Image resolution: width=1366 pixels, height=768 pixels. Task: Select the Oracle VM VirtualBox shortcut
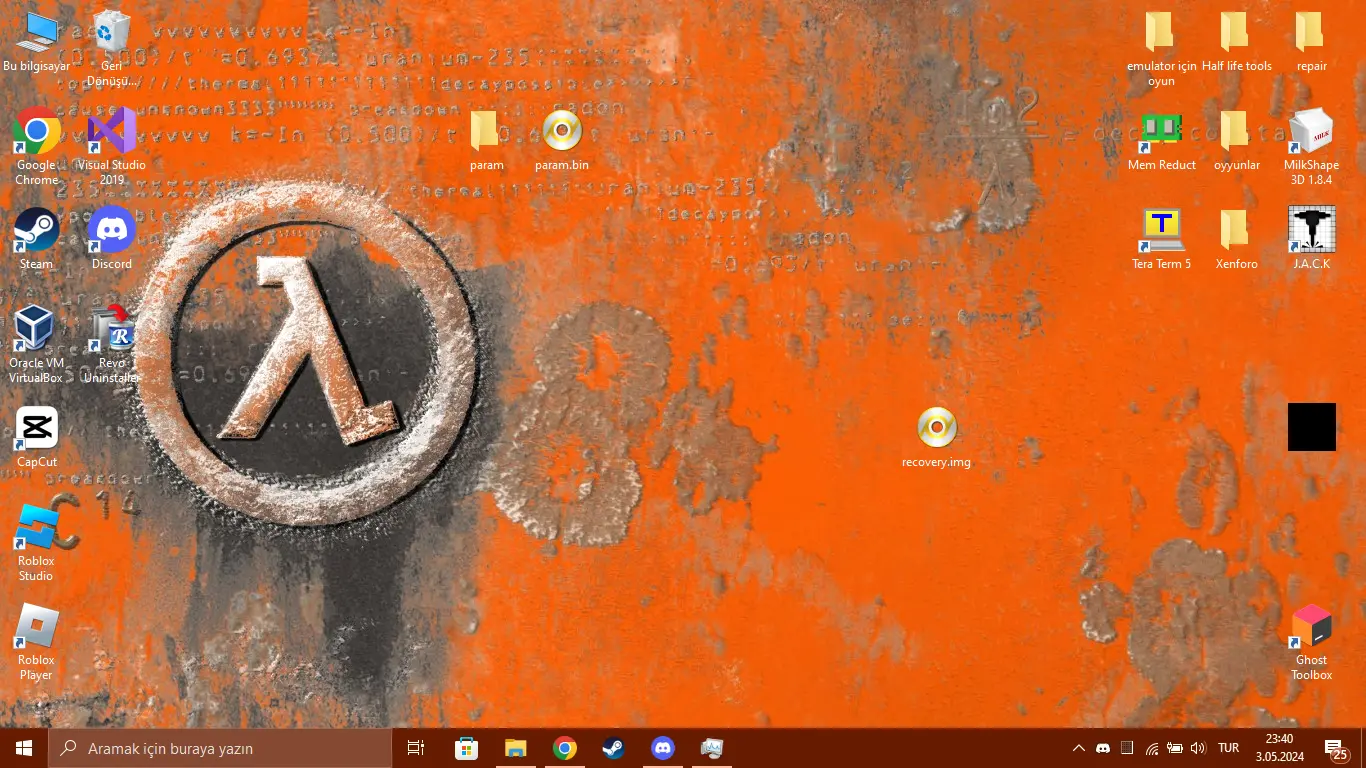37,345
